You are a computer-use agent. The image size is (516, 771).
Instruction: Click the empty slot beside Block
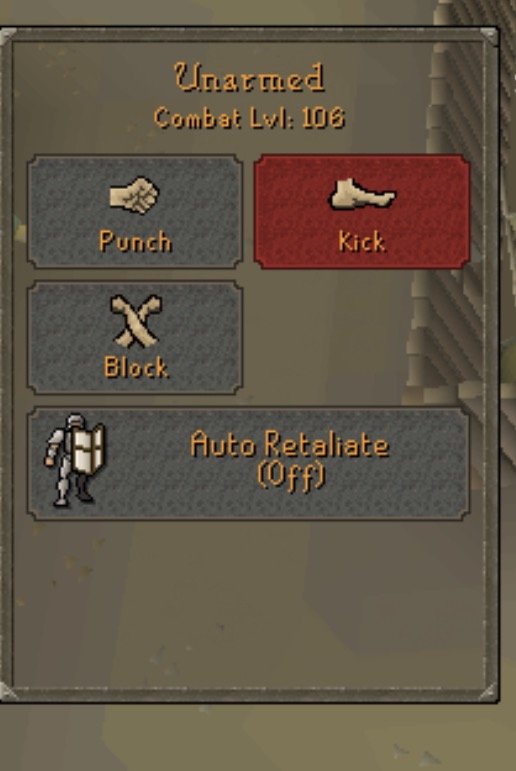[362, 338]
